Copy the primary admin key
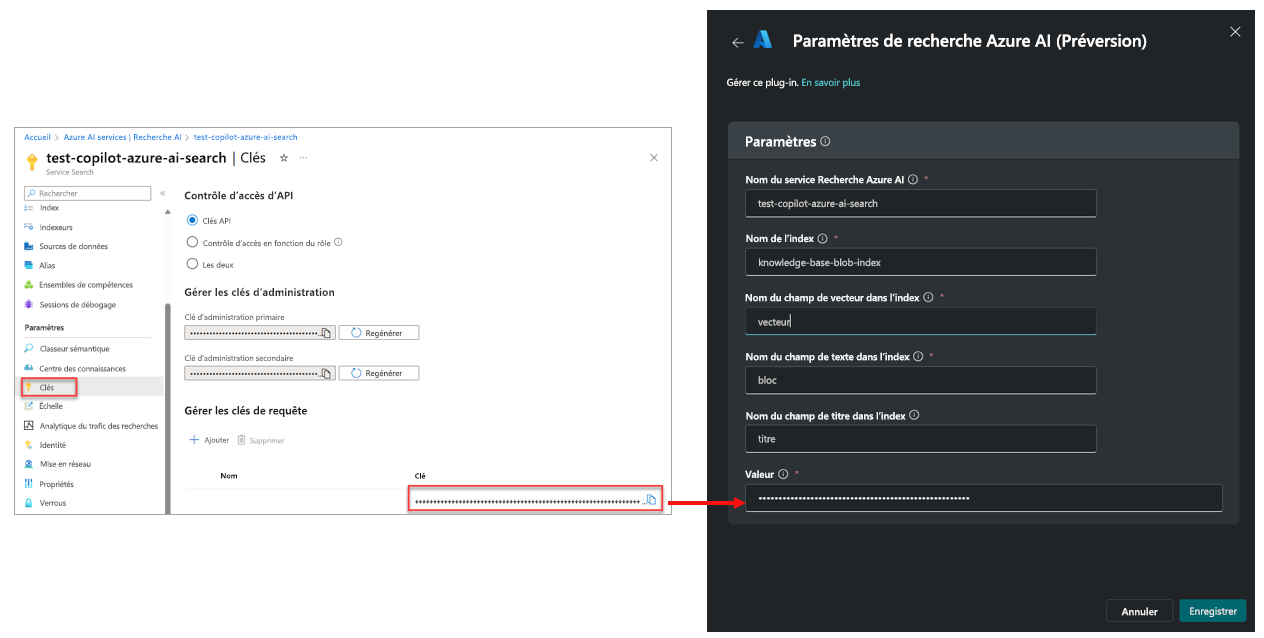The image size is (1264, 638). click(x=326, y=333)
